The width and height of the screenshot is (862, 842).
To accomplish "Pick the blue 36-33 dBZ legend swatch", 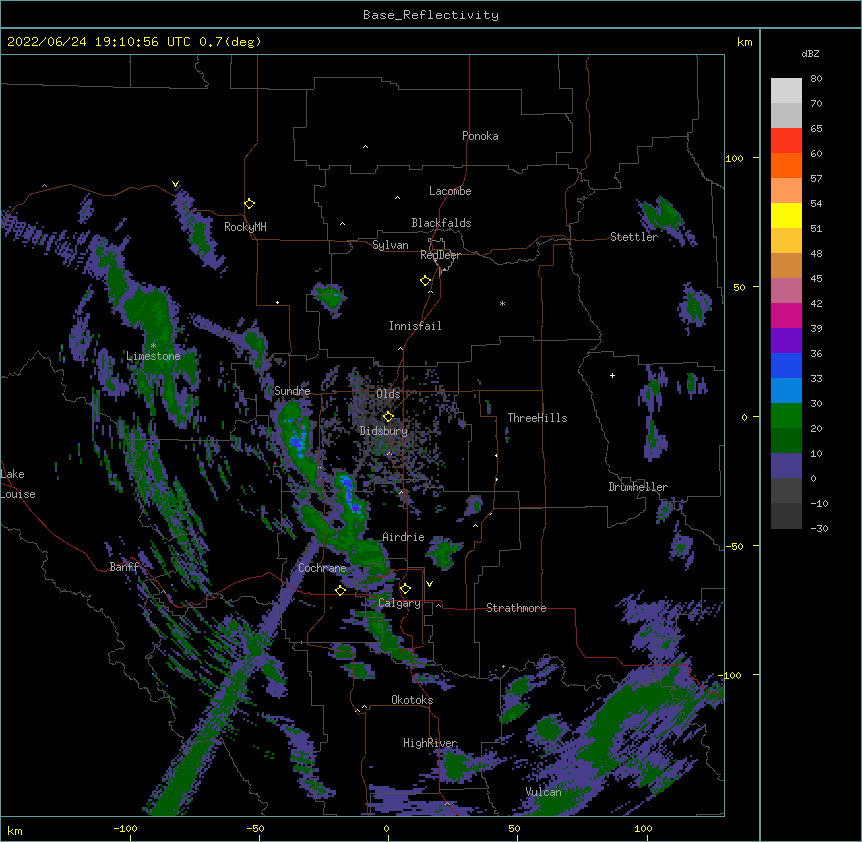I will pyautogui.click(x=786, y=365).
